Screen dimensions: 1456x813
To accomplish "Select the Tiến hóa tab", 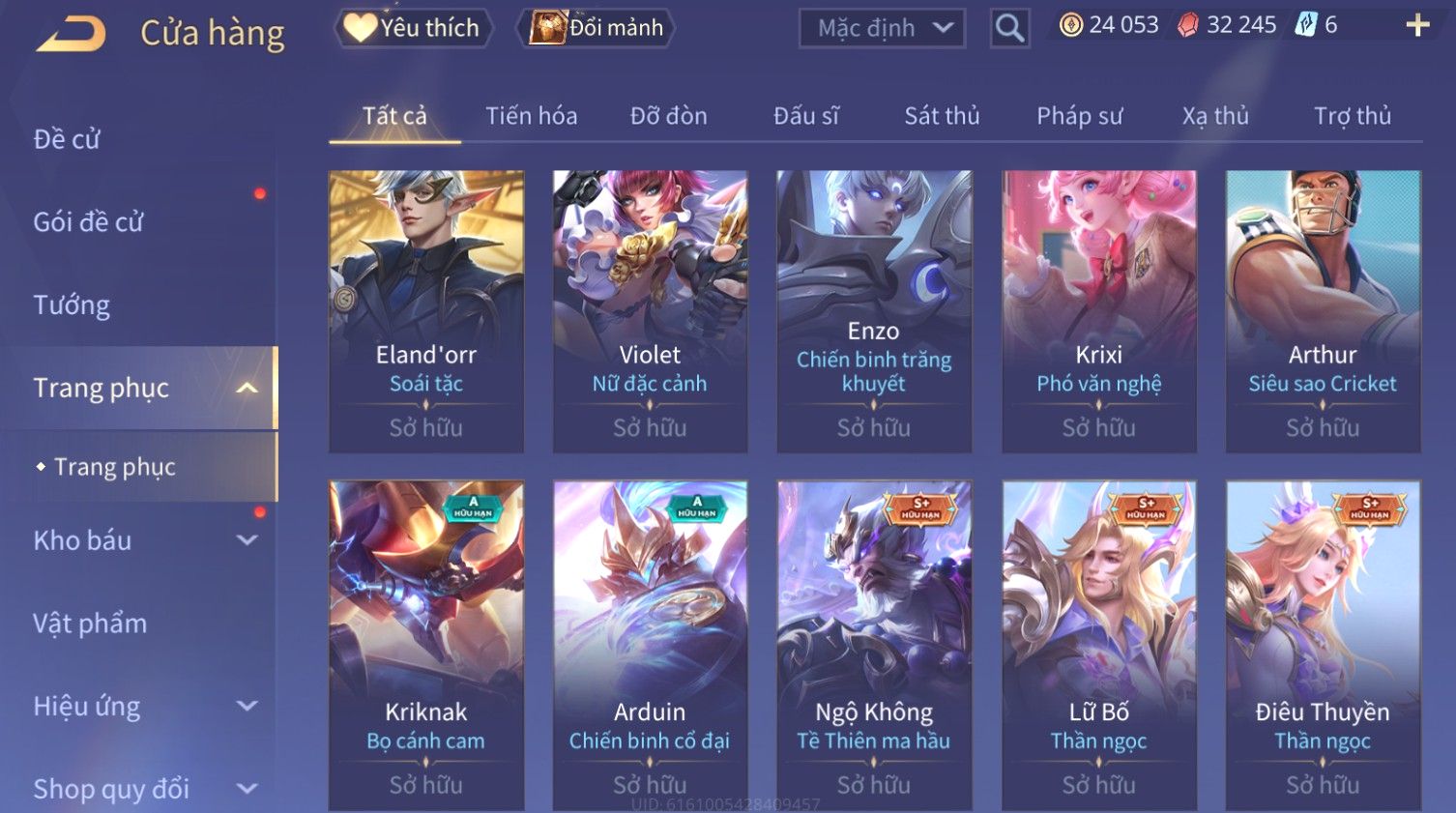I will pyautogui.click(x=531, y=116).
